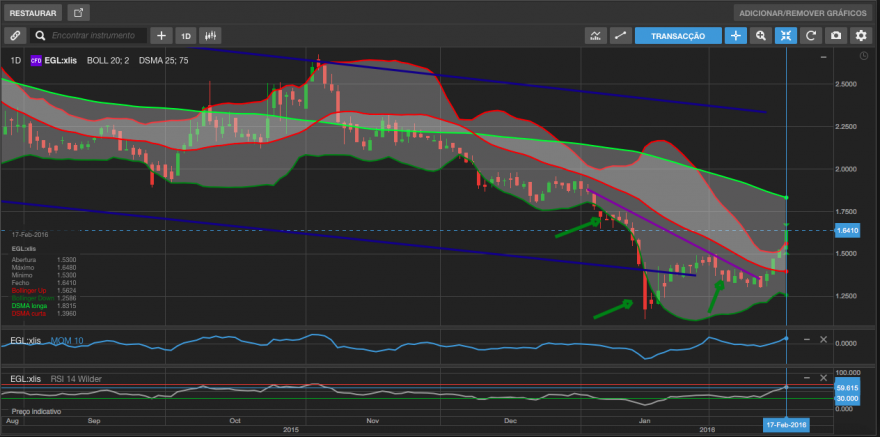Collapse the RSI 14 Wilder panel

[x=806, y=378]
